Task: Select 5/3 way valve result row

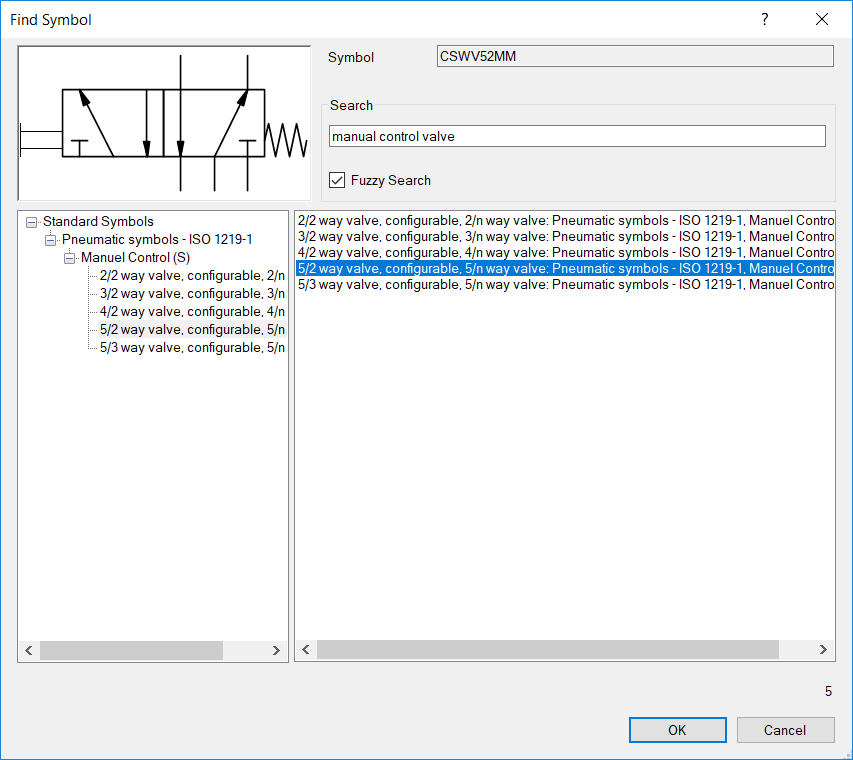Action: (x=565, y=285)
